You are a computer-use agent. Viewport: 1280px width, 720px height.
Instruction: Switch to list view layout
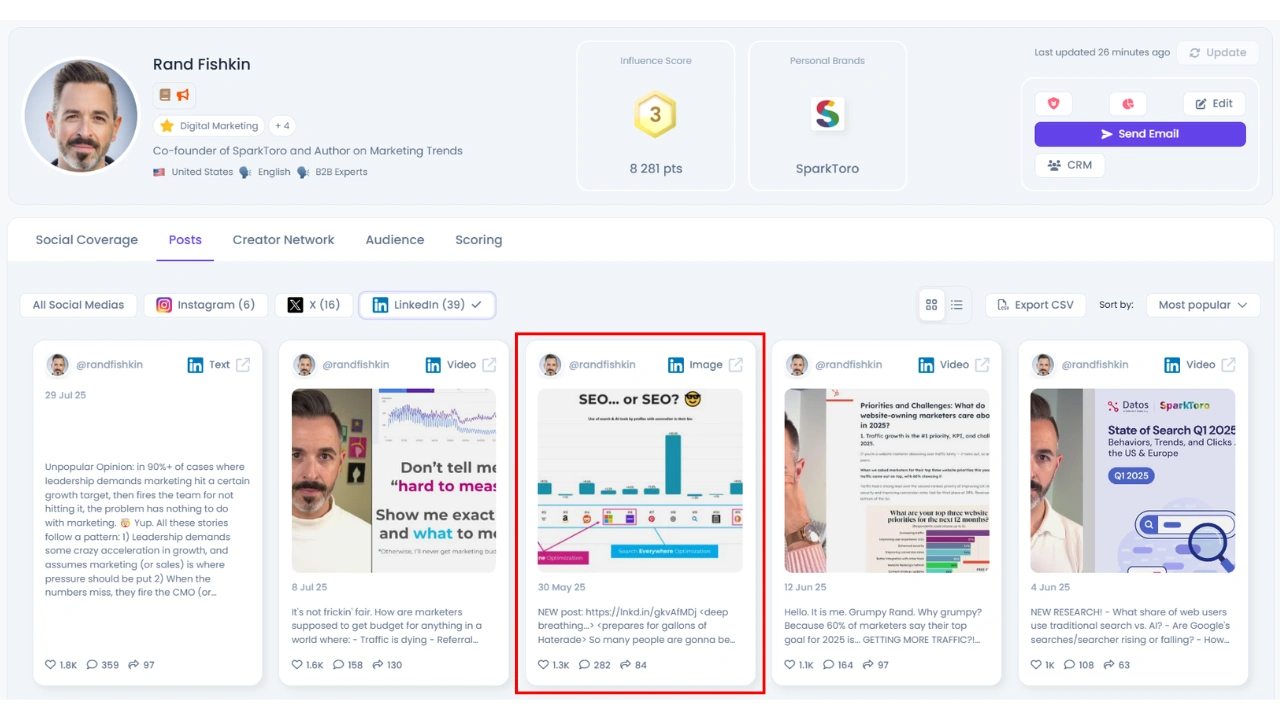957,305
